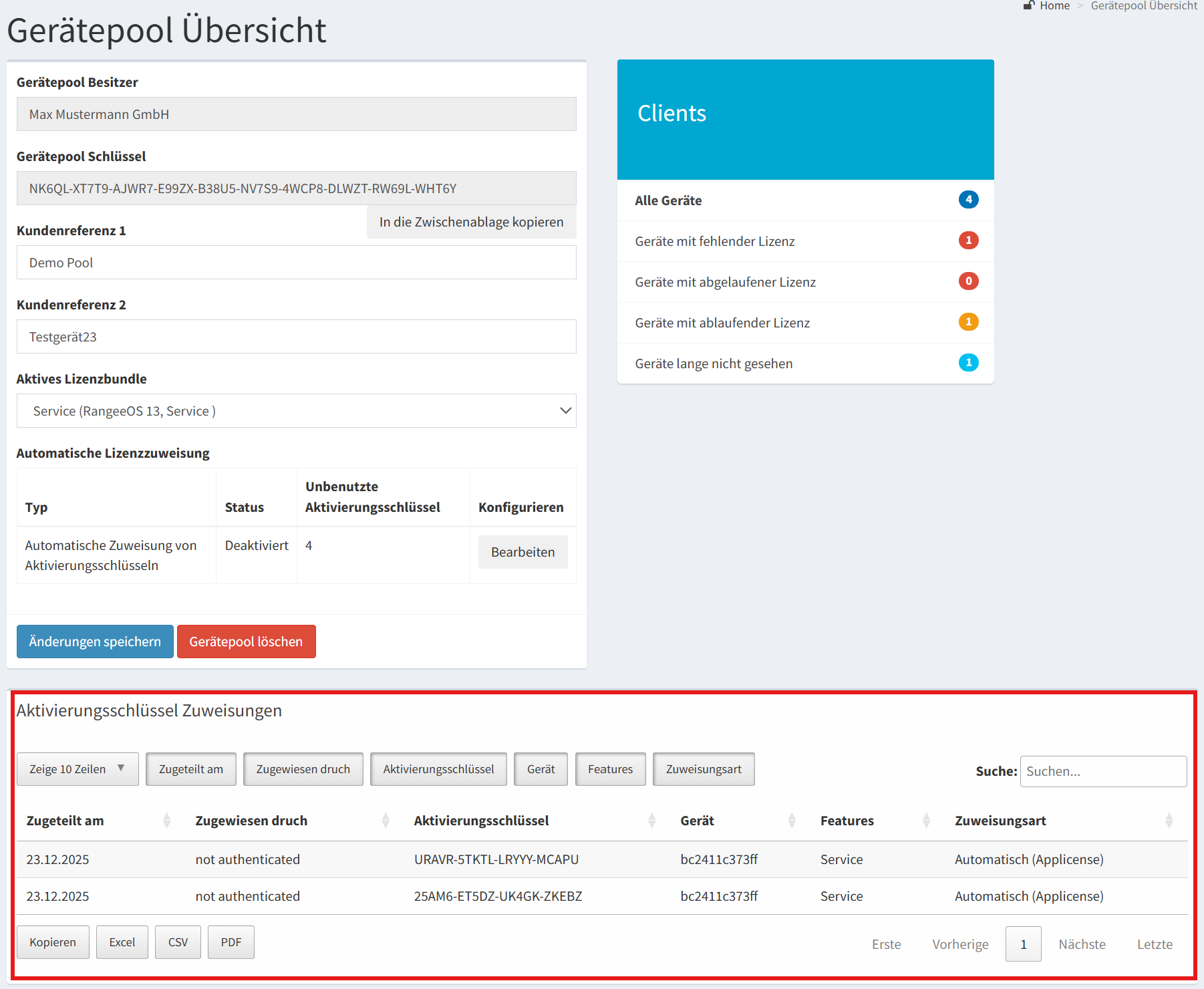
Task: Toggle Zugeteilt am column visibility button
Action: point(191,769)
